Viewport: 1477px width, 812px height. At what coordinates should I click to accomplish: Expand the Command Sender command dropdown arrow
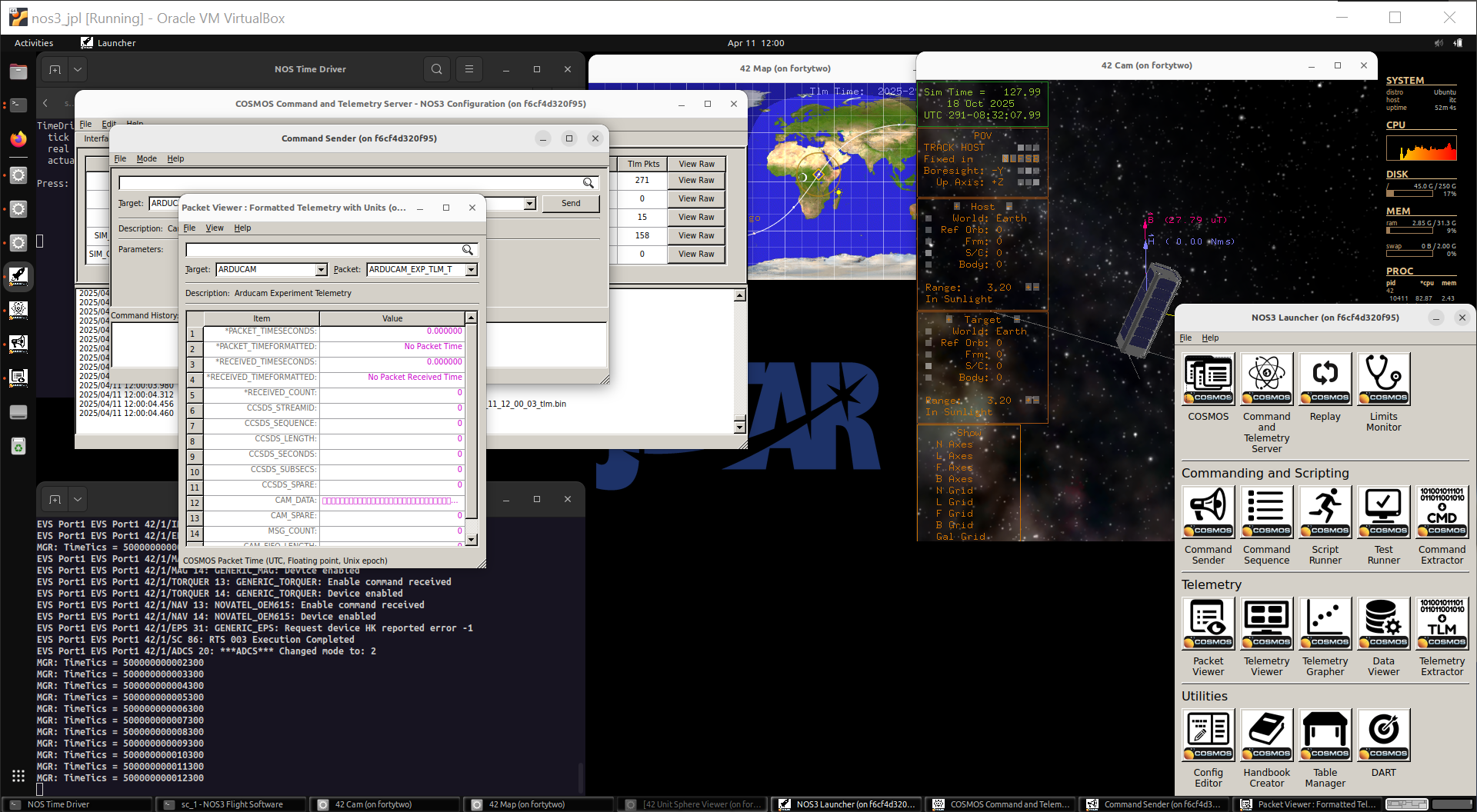pyautogui.click(x=529, y=204)
